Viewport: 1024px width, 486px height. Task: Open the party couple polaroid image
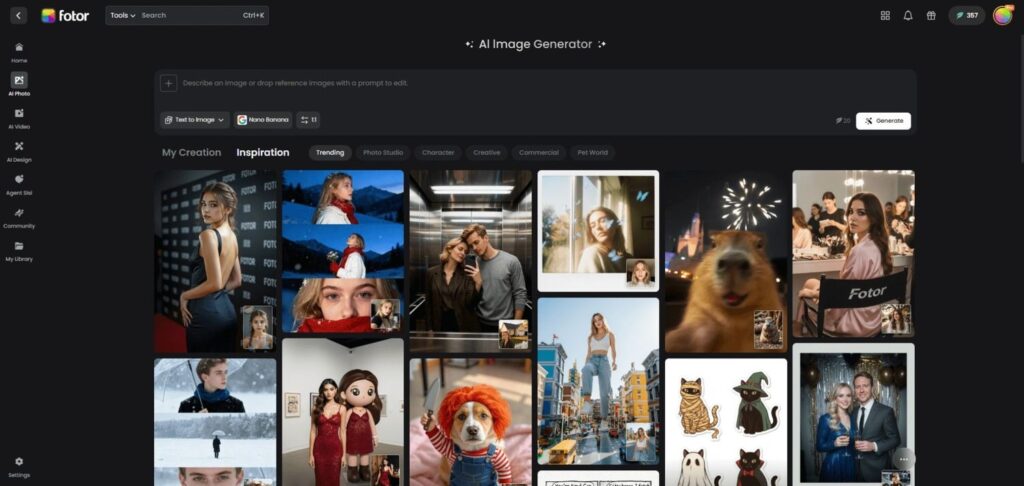click(x=853, y=414)
